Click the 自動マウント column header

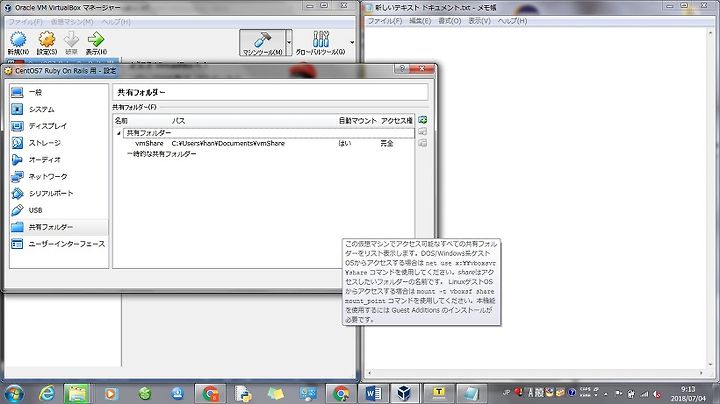tap(357, 121)
